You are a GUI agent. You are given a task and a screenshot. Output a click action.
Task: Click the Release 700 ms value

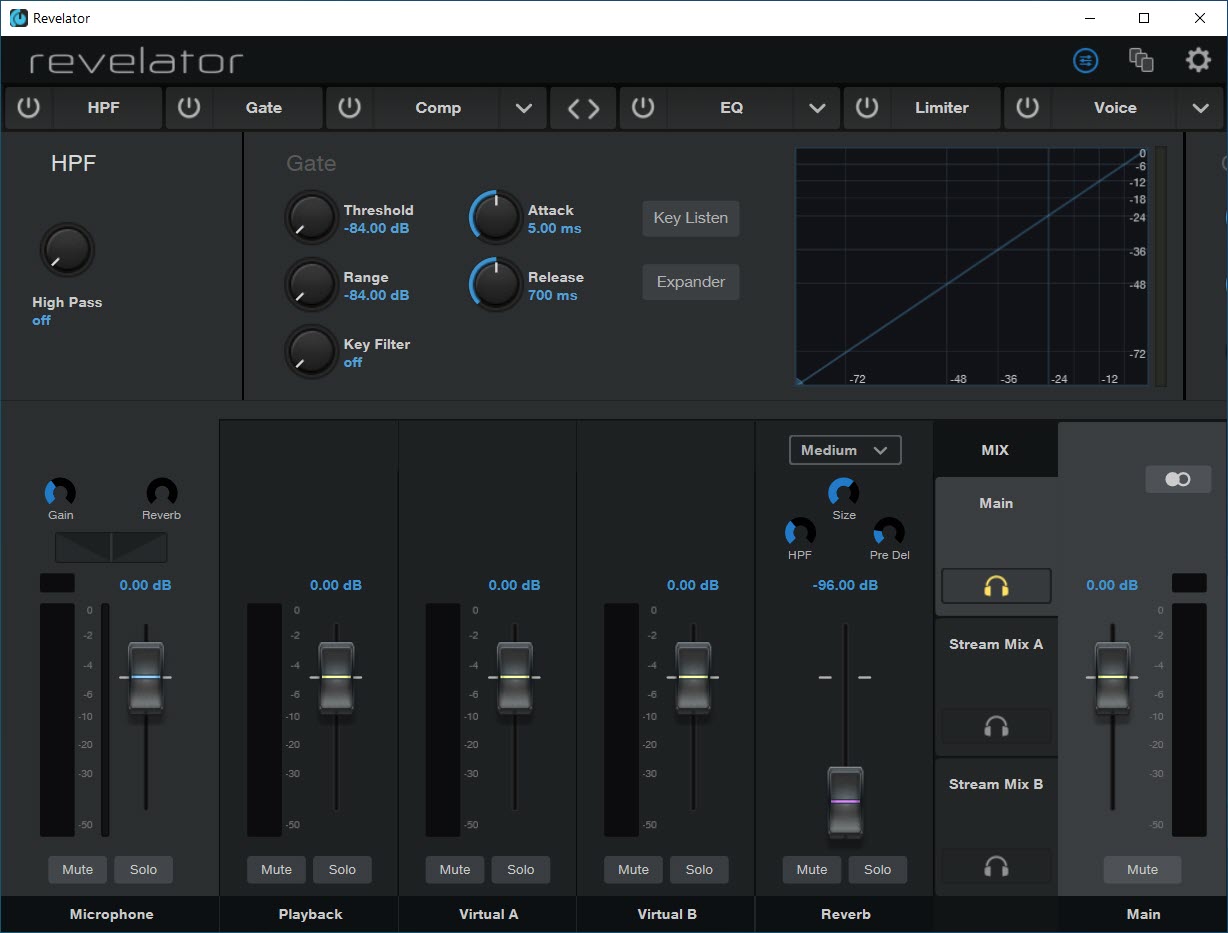(x=553, y=296)
